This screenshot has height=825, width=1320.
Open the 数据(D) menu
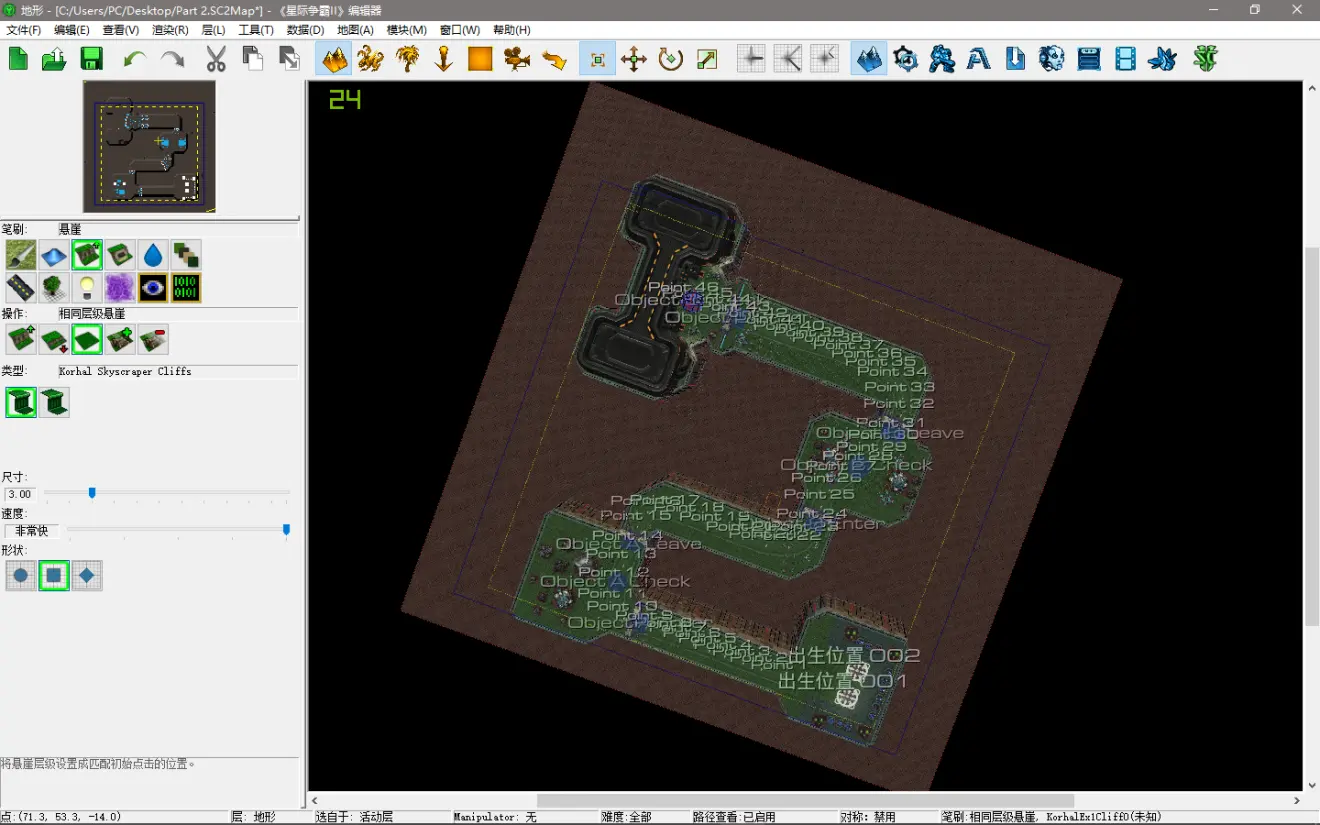(x=305, y=30)
